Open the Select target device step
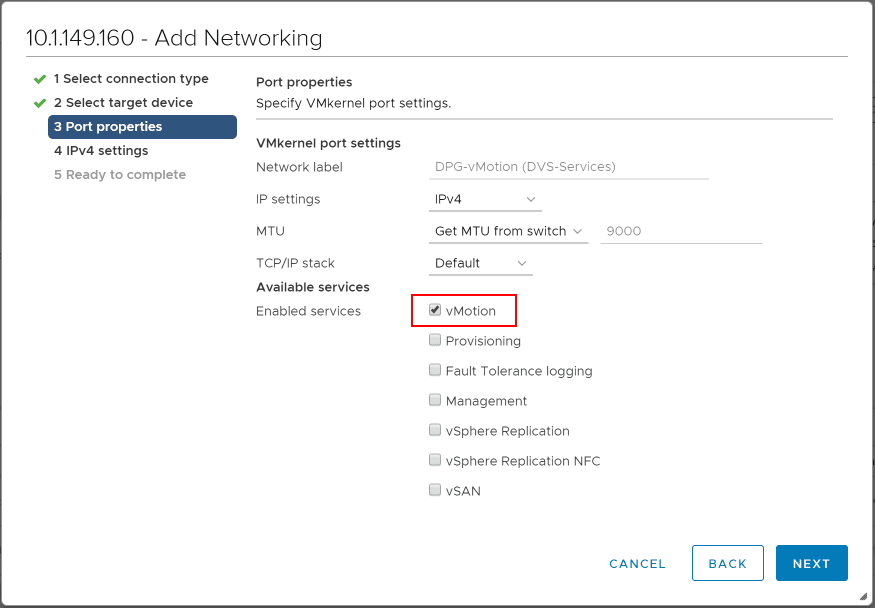 point(127,102)
